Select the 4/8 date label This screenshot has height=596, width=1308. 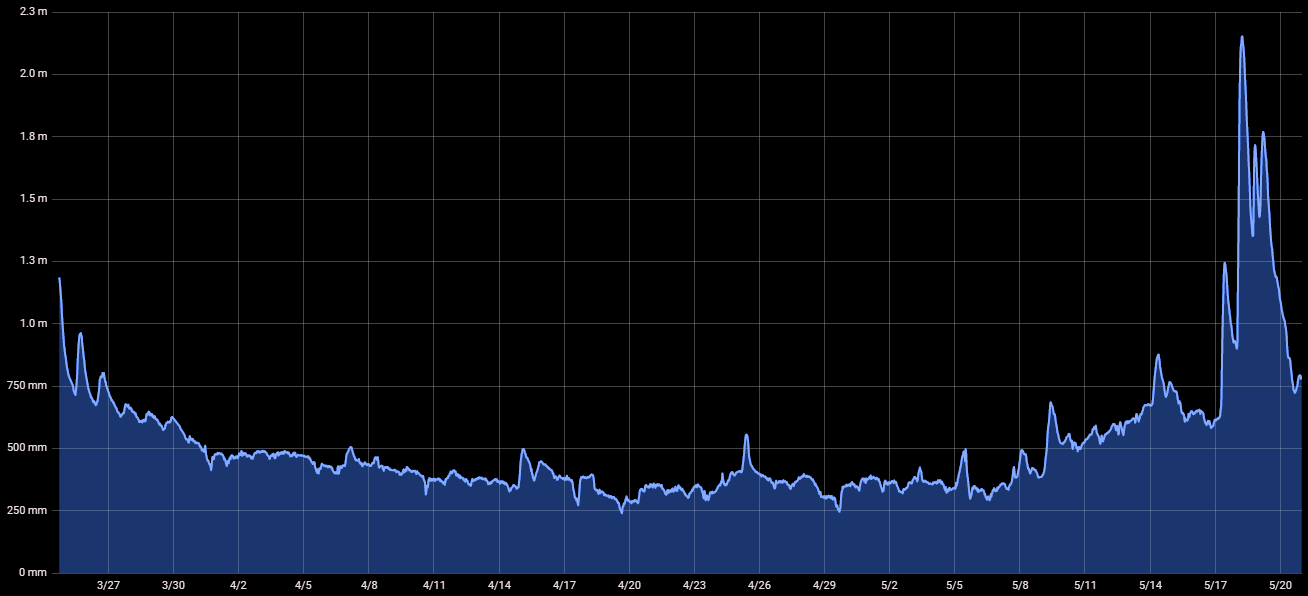(x=368, y=585)
